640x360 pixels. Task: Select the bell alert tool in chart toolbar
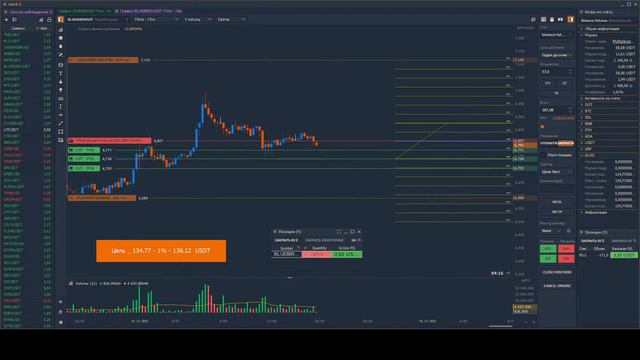[61, 47]
